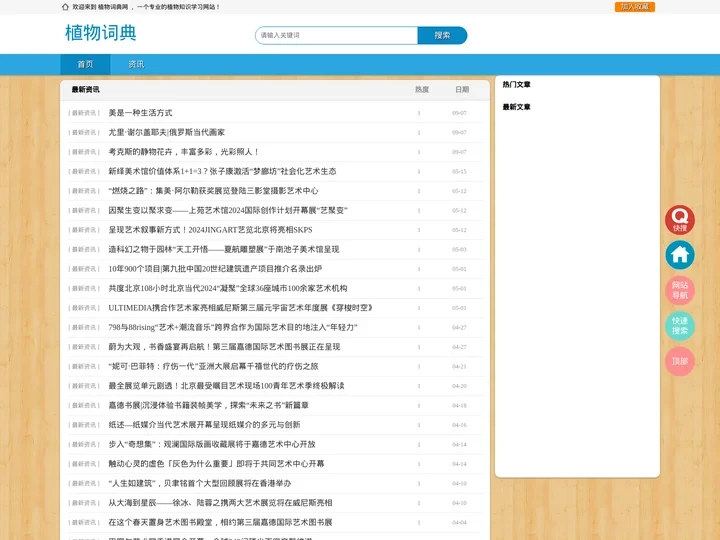720x540 pixels.
Task: Open the teal 快速搜索 floating button
Action: pyautogui.click(x=680, y=326)
